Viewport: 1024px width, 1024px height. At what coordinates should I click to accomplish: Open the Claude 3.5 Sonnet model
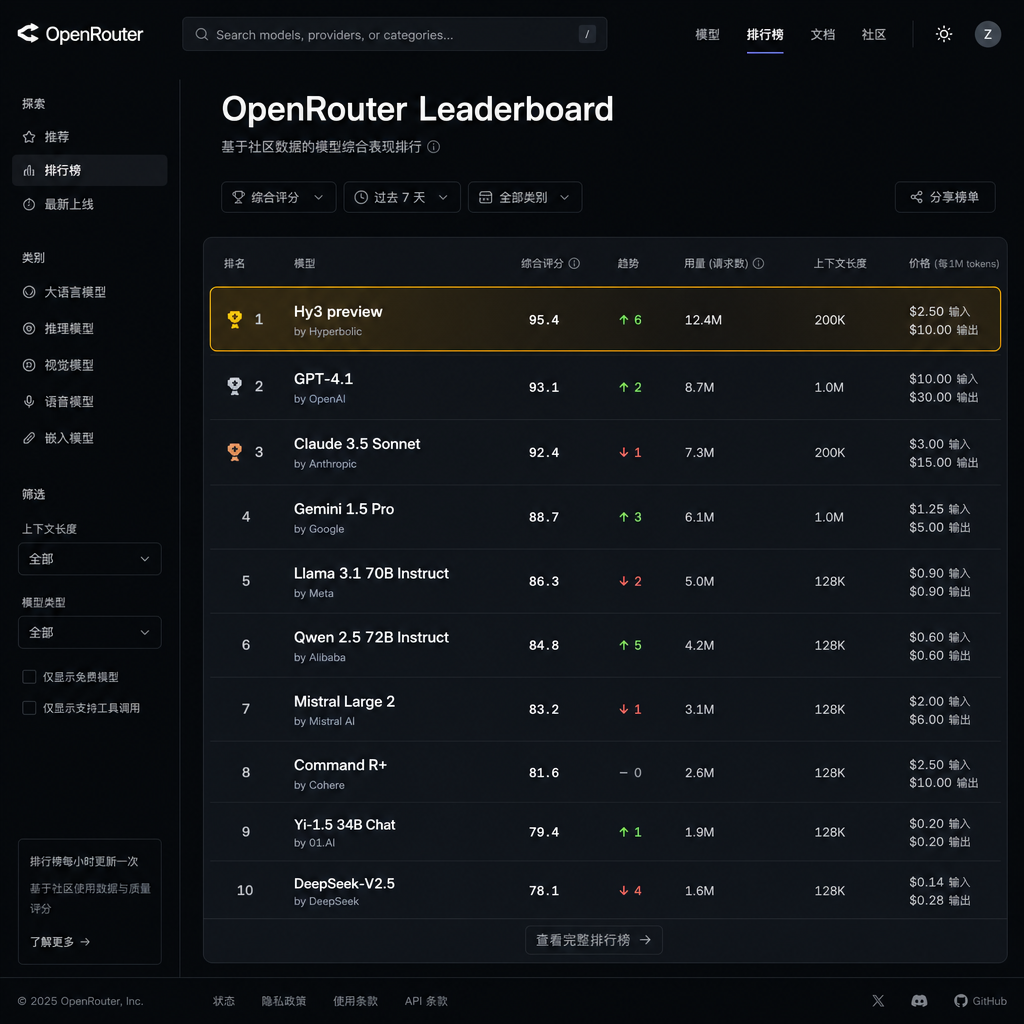[x=605, y=452]
